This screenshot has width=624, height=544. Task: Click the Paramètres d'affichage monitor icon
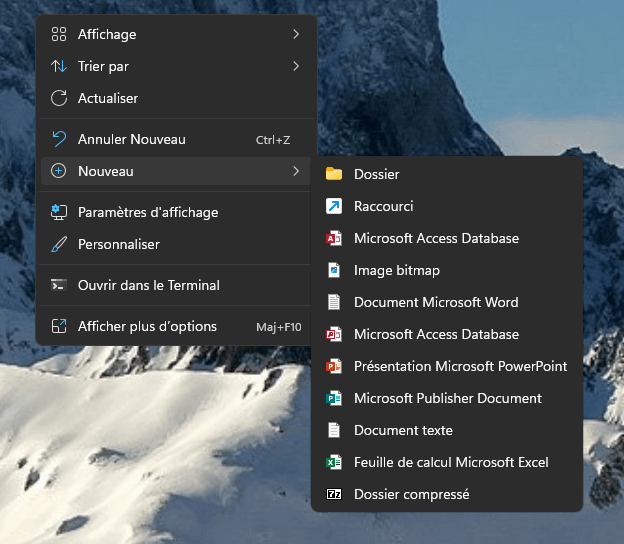pyautogui.click(x=59, y=212)
